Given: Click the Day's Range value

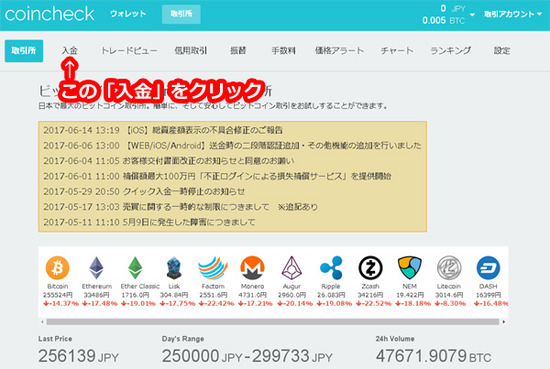Looking at the screenshot, I should [247, 356].
